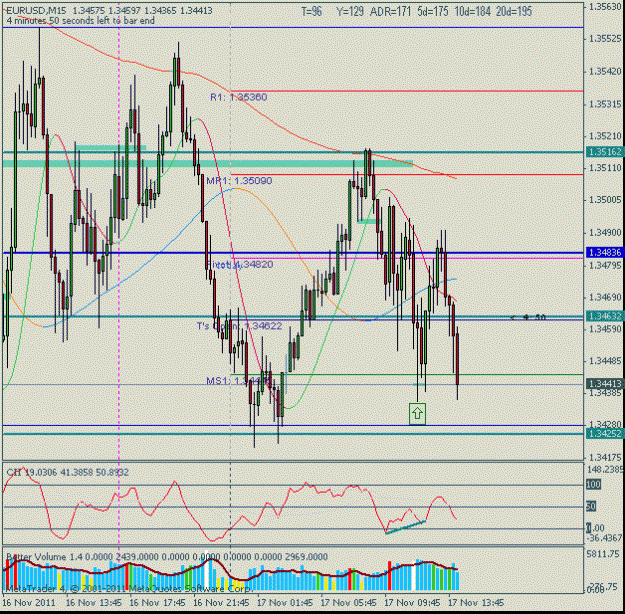
Task: Select the MR1: 1.35090 label
Action: pos(239,181)
